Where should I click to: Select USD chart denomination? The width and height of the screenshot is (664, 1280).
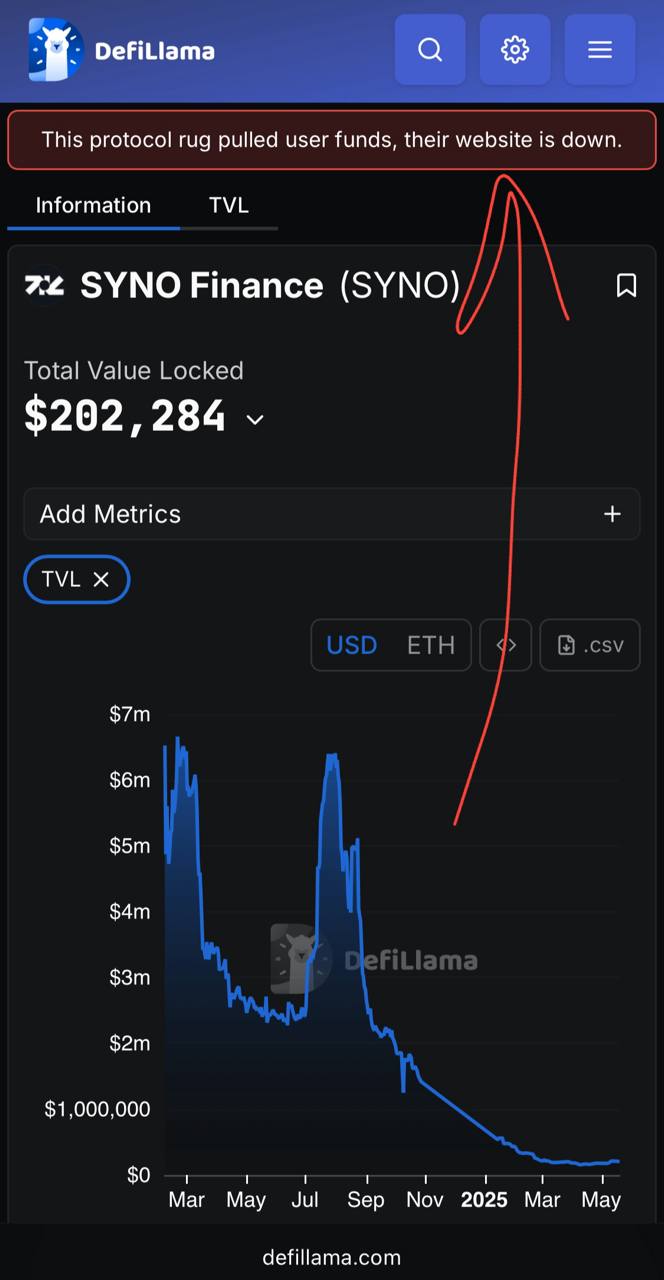click(x=352, y=645)
